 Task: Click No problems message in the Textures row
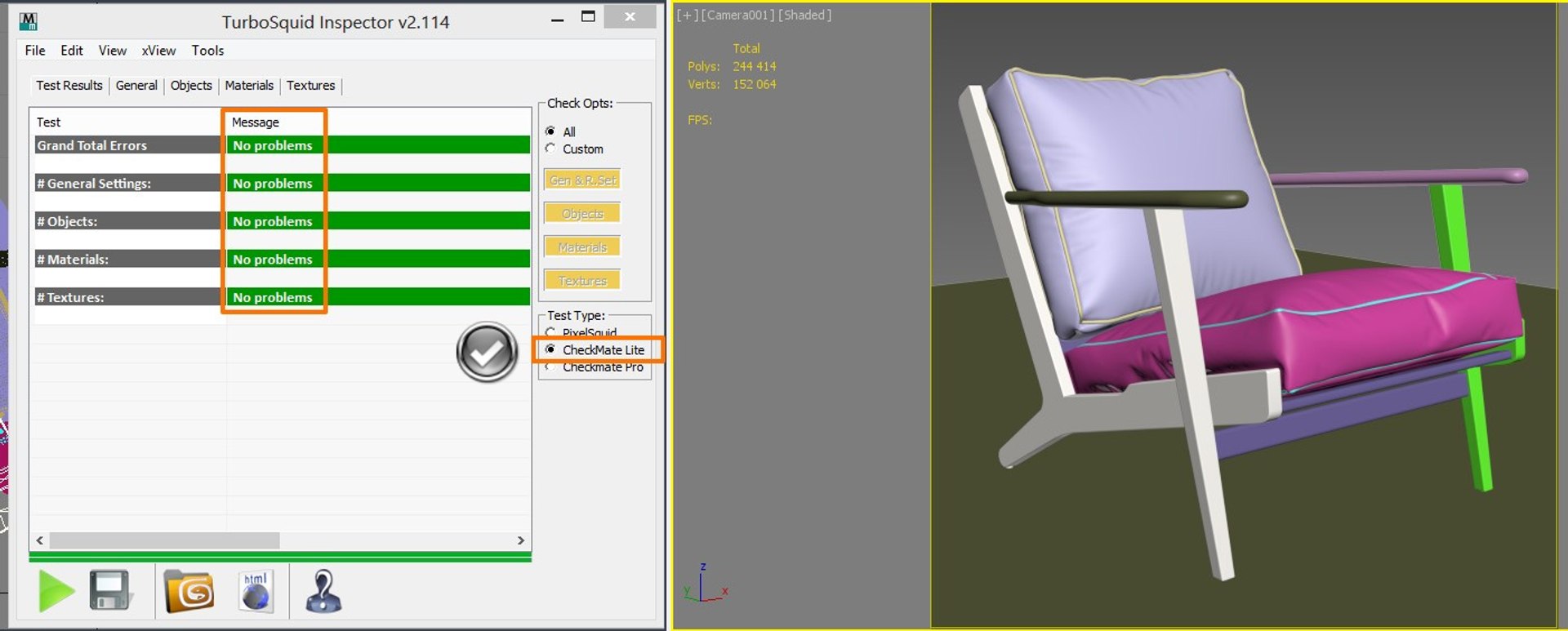tap(273, 297)
